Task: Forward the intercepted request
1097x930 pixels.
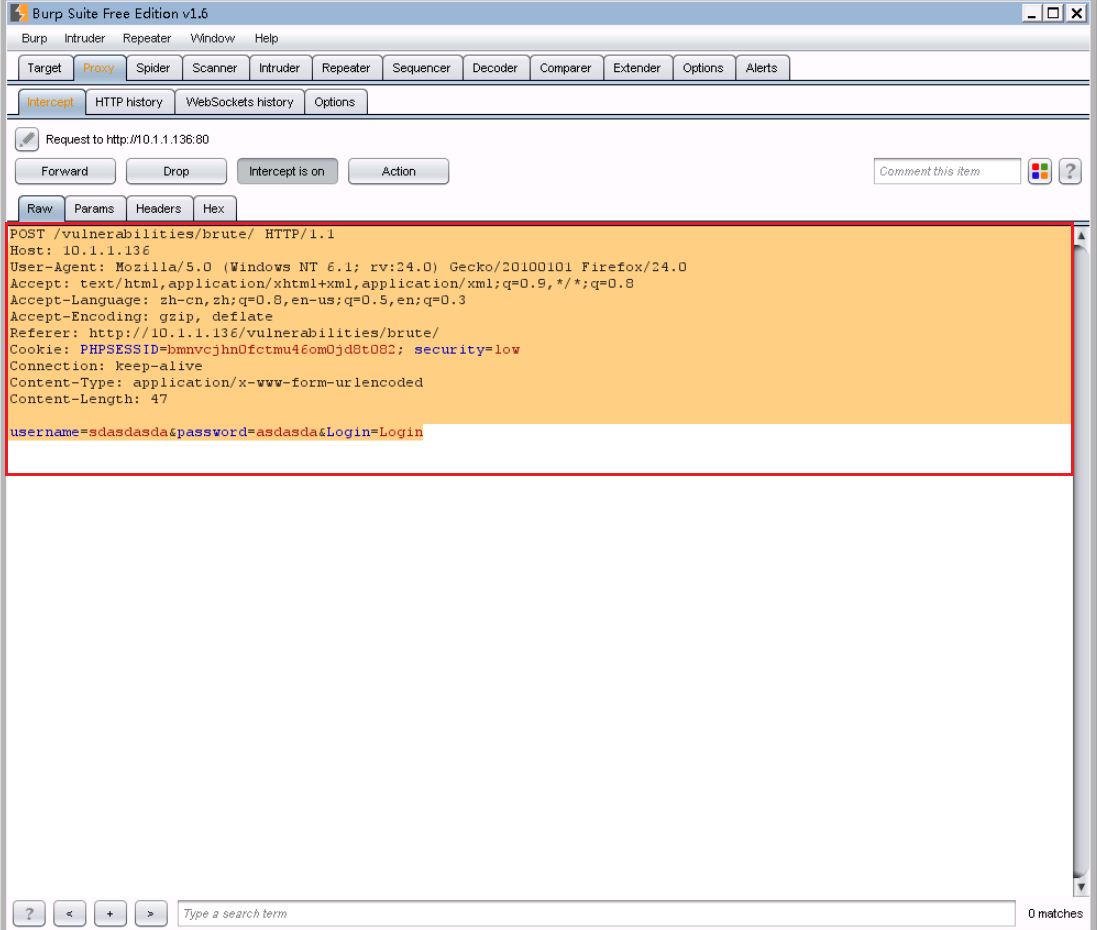Action: (x=65, y=171)
